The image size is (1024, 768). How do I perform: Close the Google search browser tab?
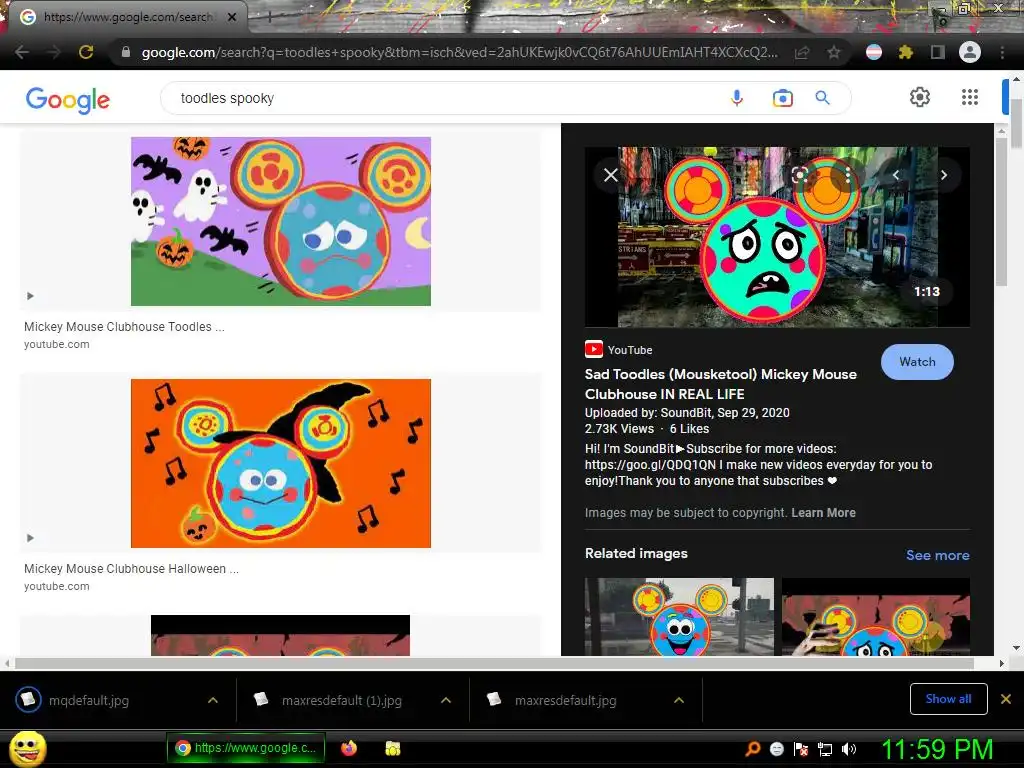[232, 17]
